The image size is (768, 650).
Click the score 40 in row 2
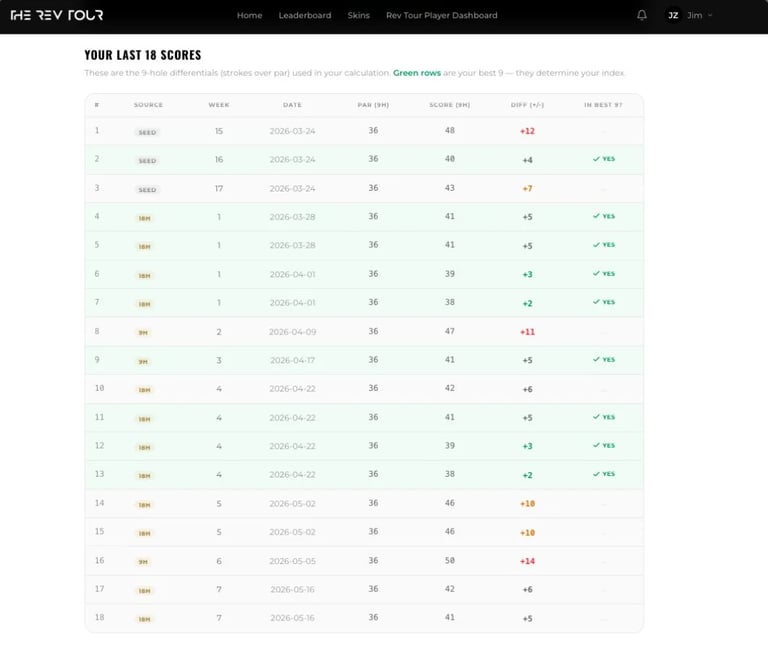pos(450,159)
